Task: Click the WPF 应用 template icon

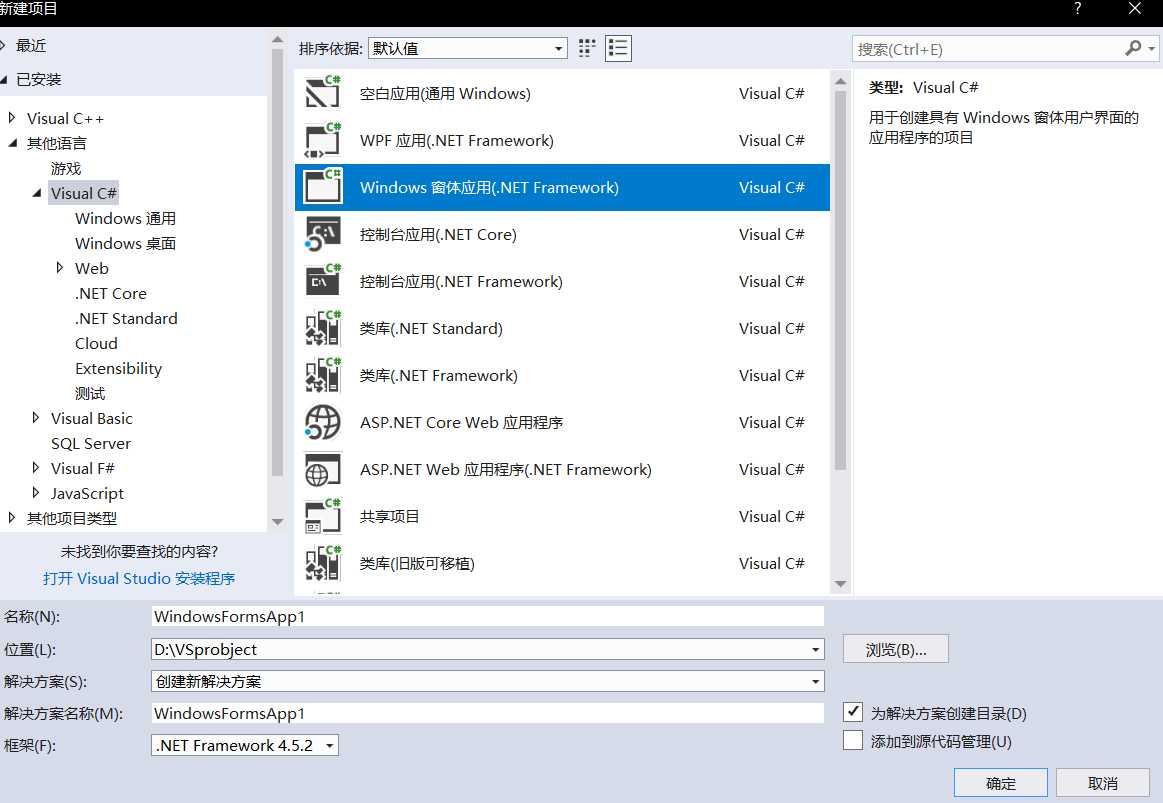Action: pyautogui.click(x=323, y=140)
